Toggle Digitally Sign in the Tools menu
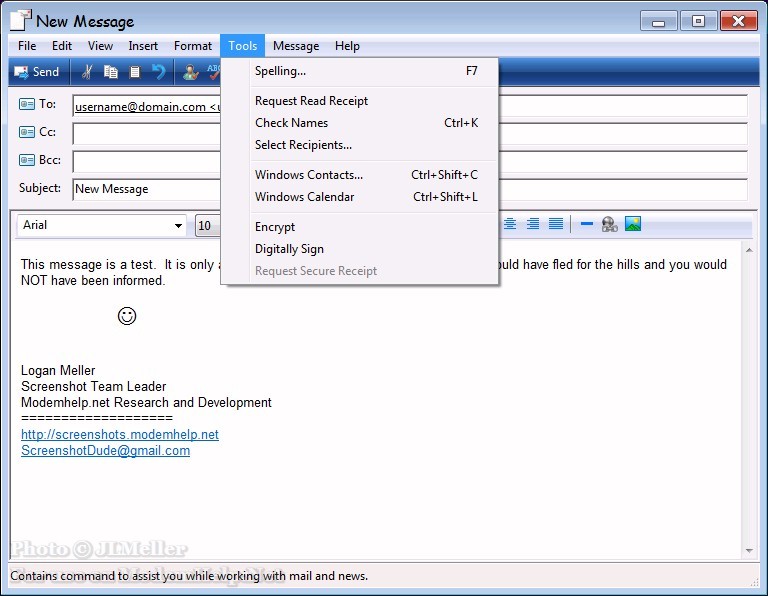 click(289, 249)
